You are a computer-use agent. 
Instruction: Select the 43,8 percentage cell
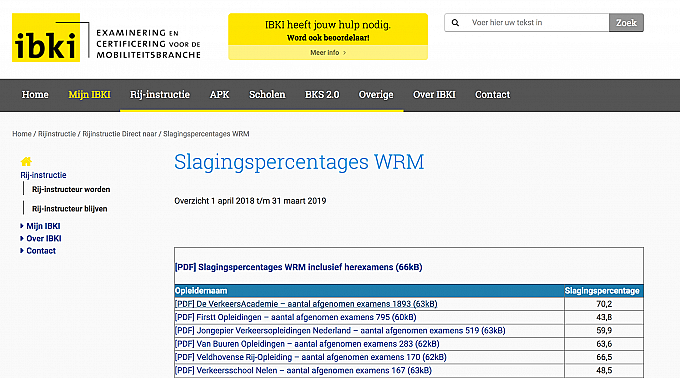click(604, 317)
